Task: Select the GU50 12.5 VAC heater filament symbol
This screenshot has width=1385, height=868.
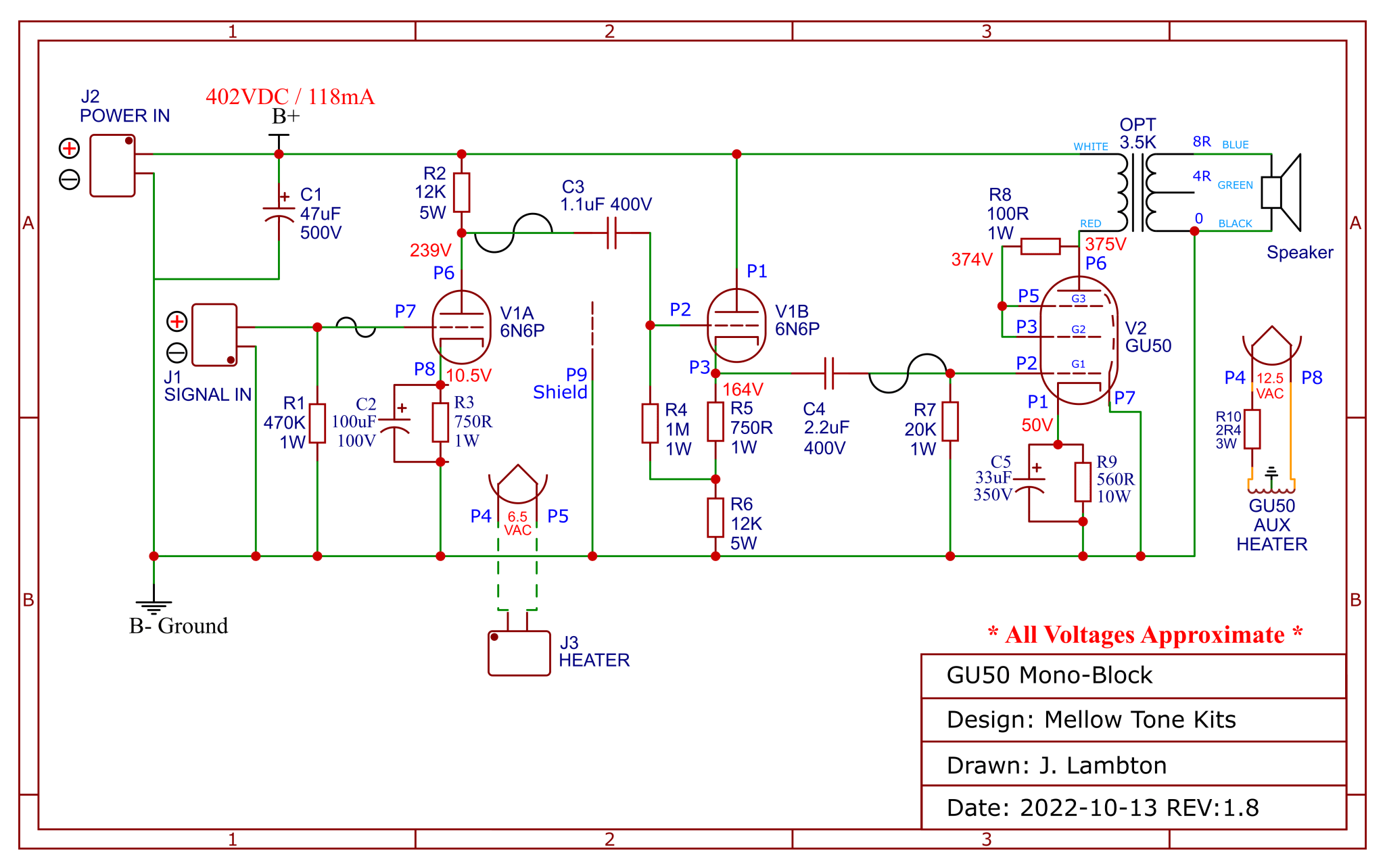Action: pos(1271,347)
